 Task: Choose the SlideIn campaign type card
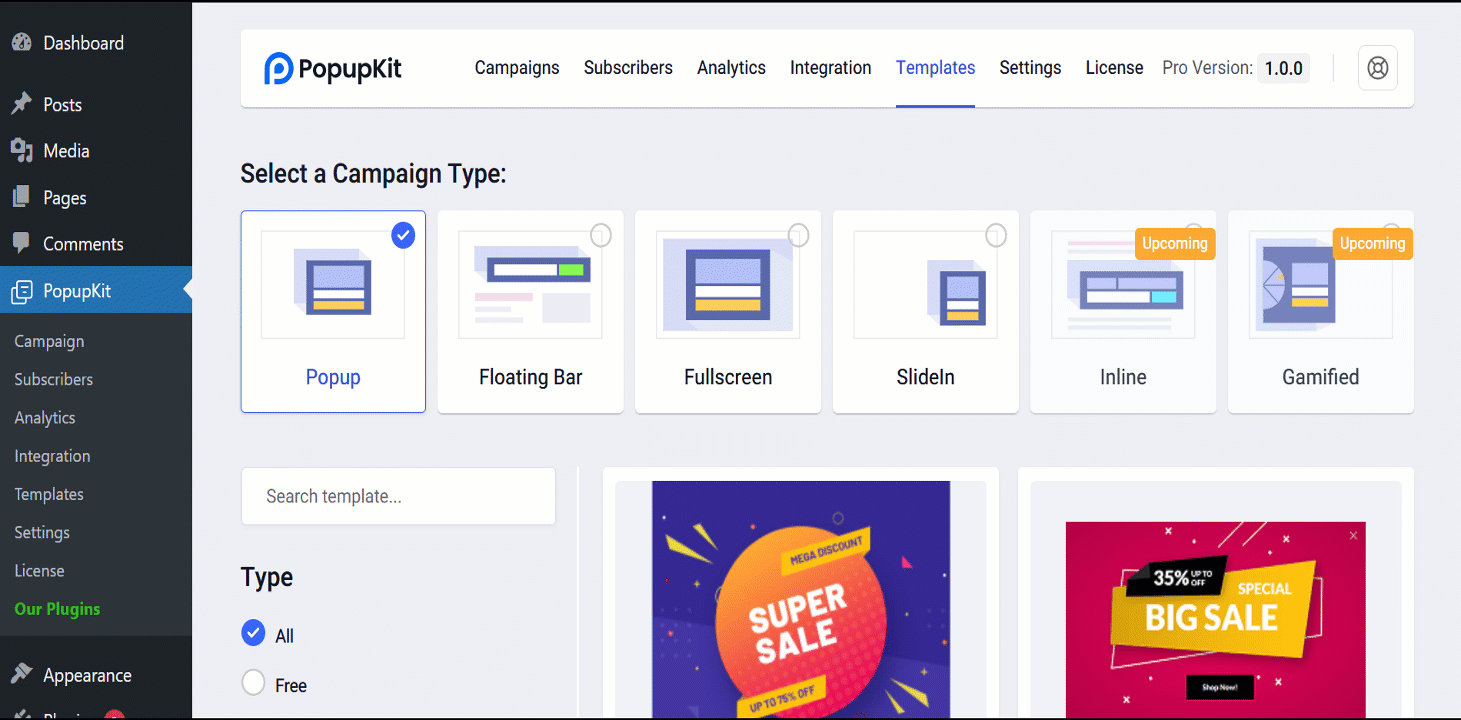tap(925, 311)
